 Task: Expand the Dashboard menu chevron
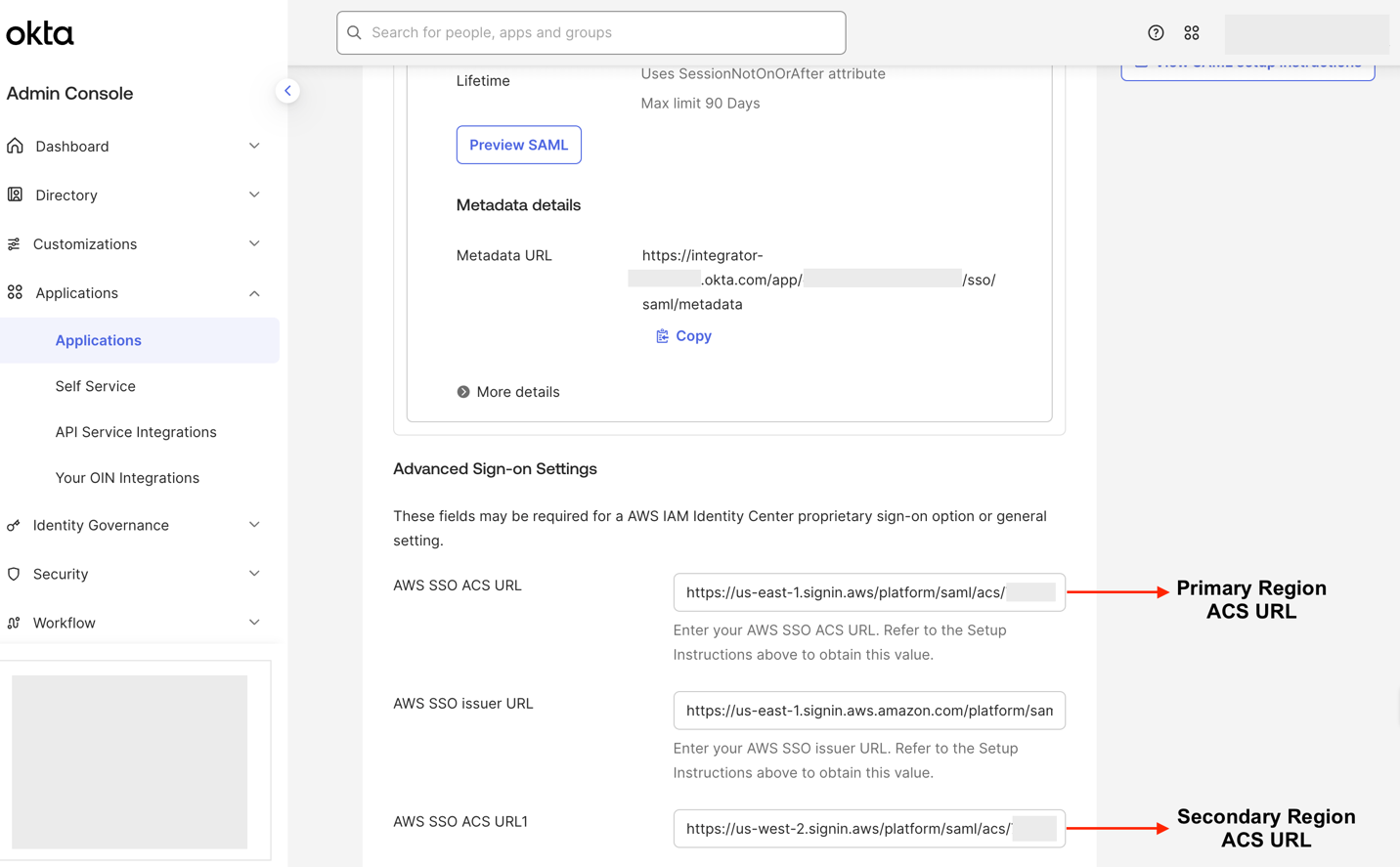(254, 146)
